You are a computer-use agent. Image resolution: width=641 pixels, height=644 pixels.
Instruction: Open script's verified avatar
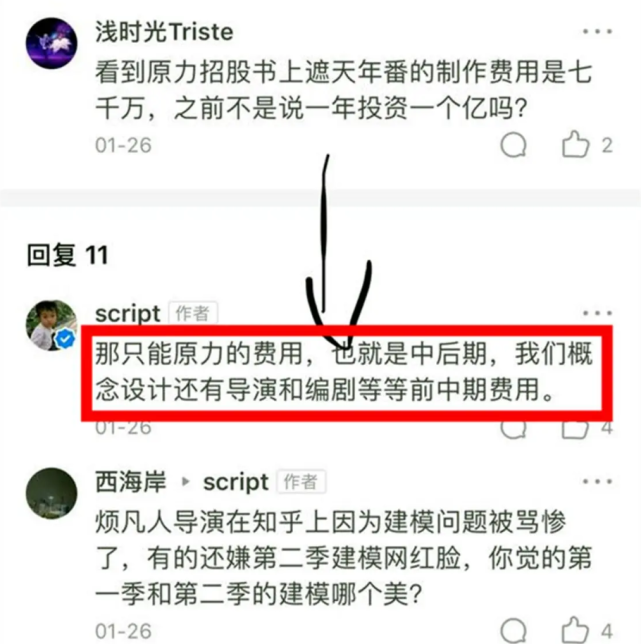coord(51,325)
